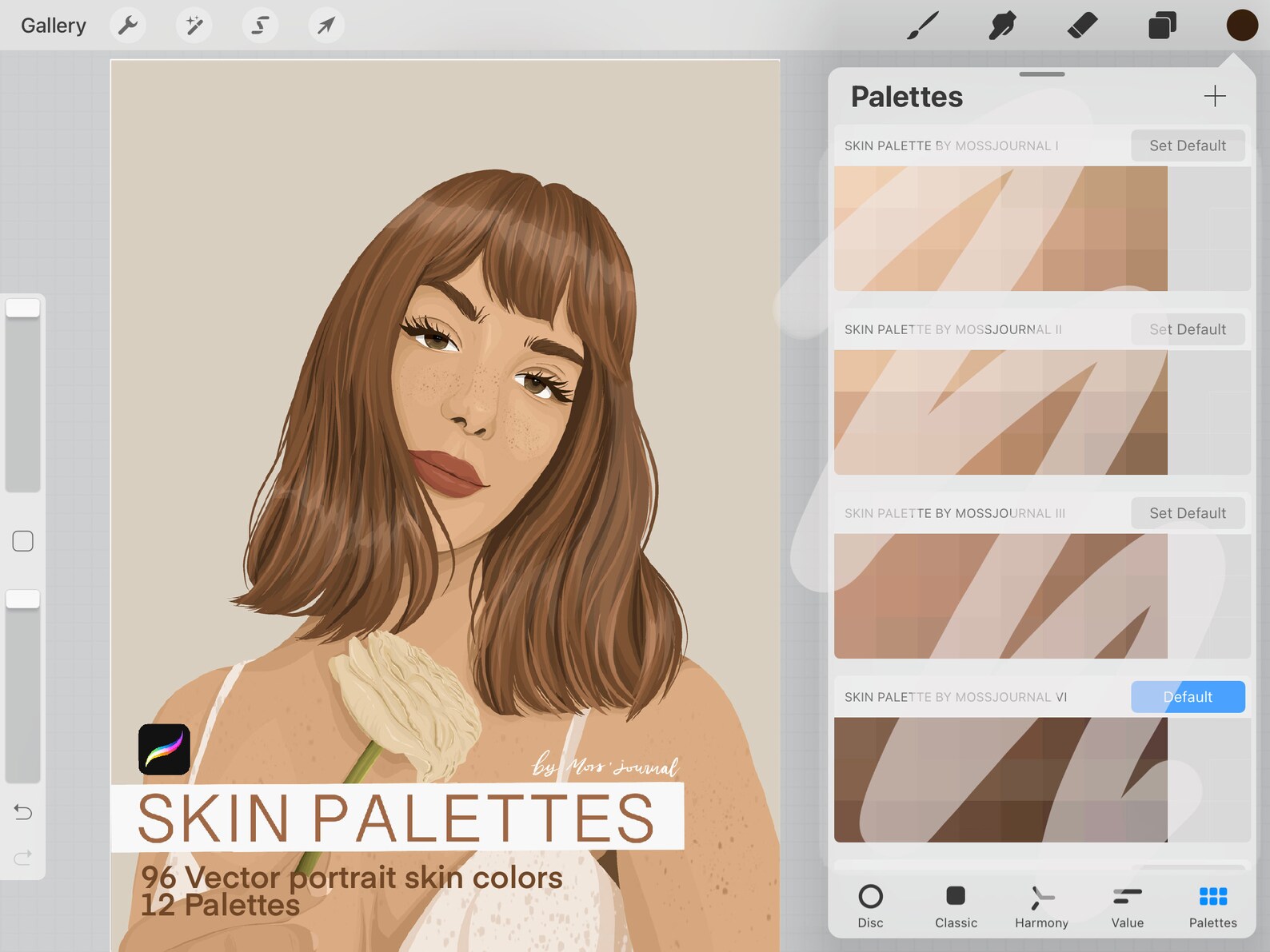This screenshot has width=1270, height=952.
Task: Click the brush opacity slider handle
Action: tap(23, 599)
